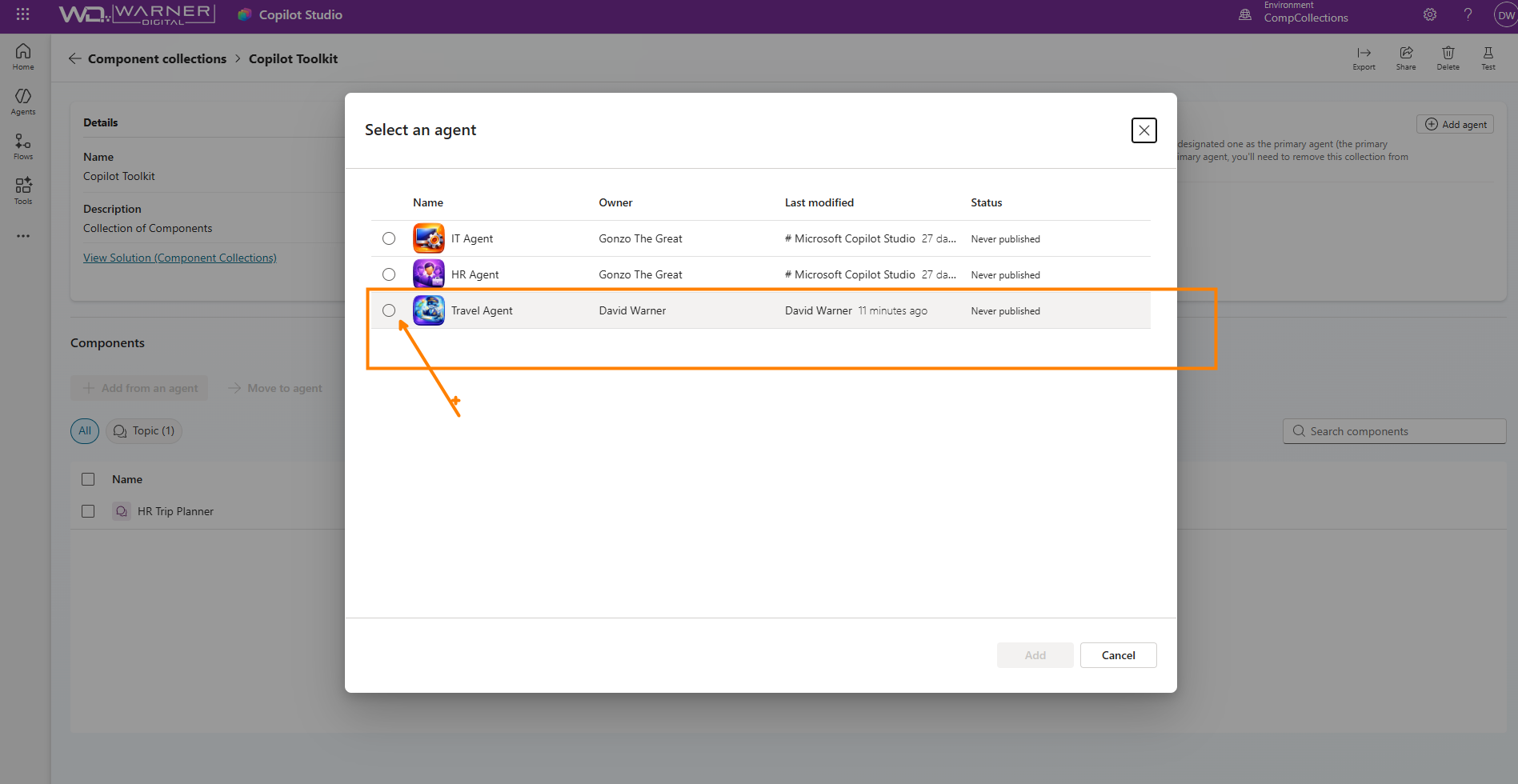The width and height of the screenshot is (1518, 784).
Task: Click the Delete trash icon
Action: pyautogui.click(x=1448, y=58)
